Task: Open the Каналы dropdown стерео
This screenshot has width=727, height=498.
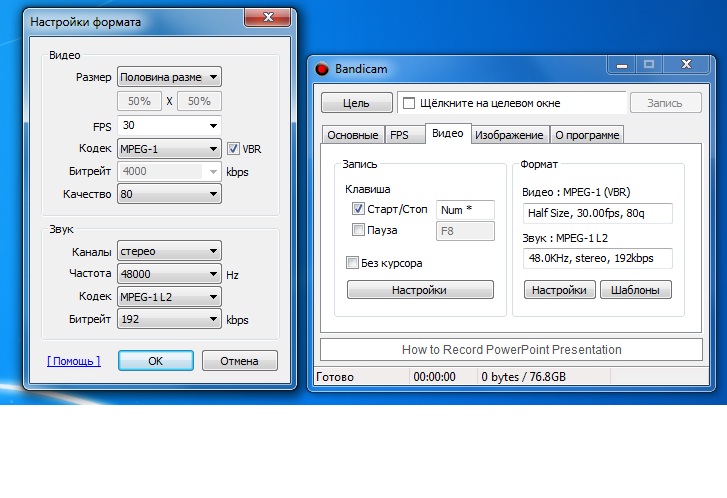Action: 169,251
